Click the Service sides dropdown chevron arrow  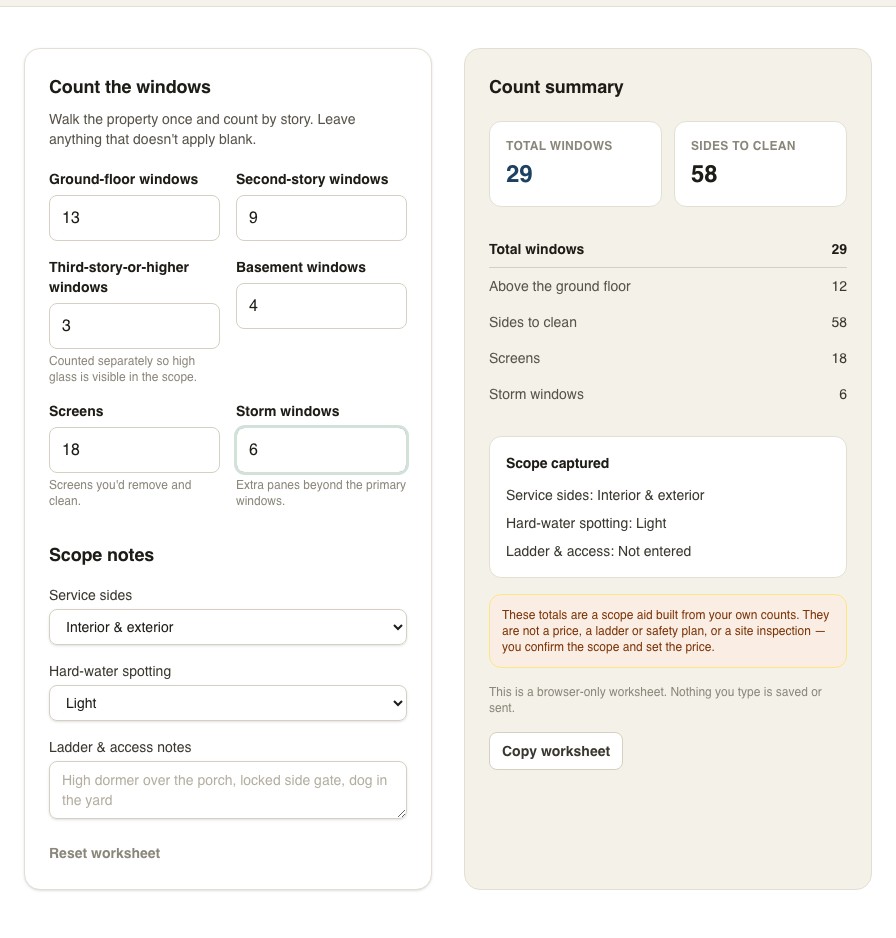point(397,627)
